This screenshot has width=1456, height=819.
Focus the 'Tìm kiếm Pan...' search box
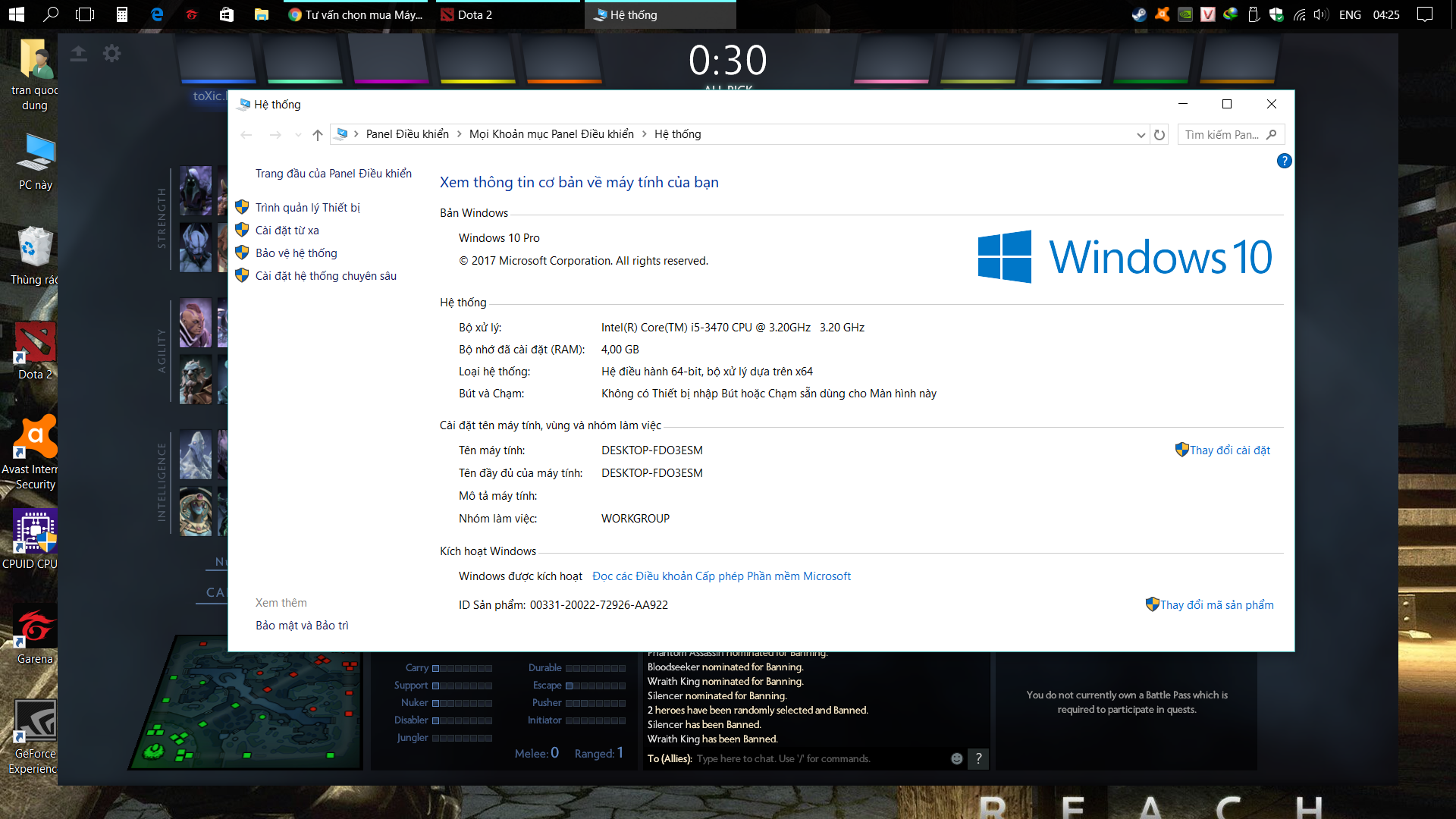(1230, 134)
